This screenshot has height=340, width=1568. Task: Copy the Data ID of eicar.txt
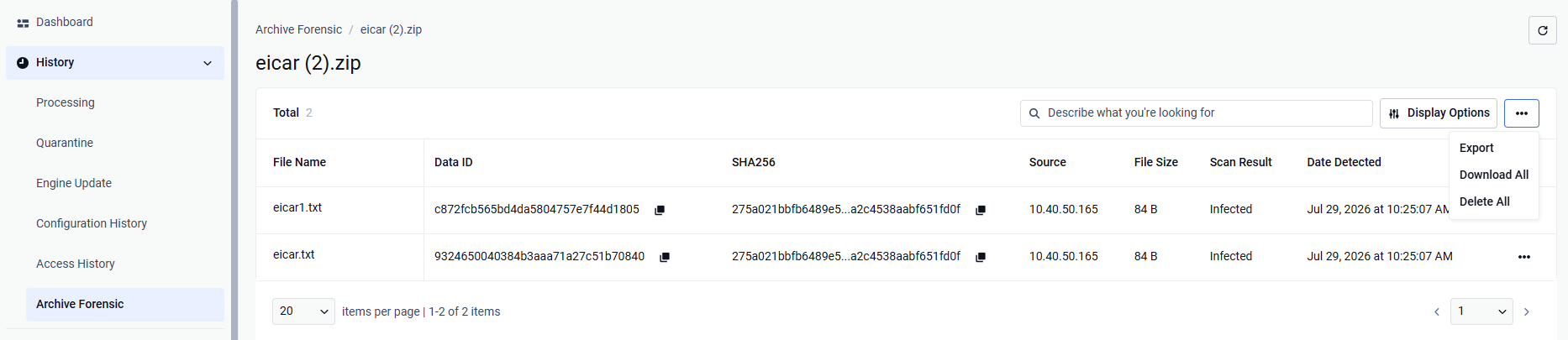pos(665,257)
